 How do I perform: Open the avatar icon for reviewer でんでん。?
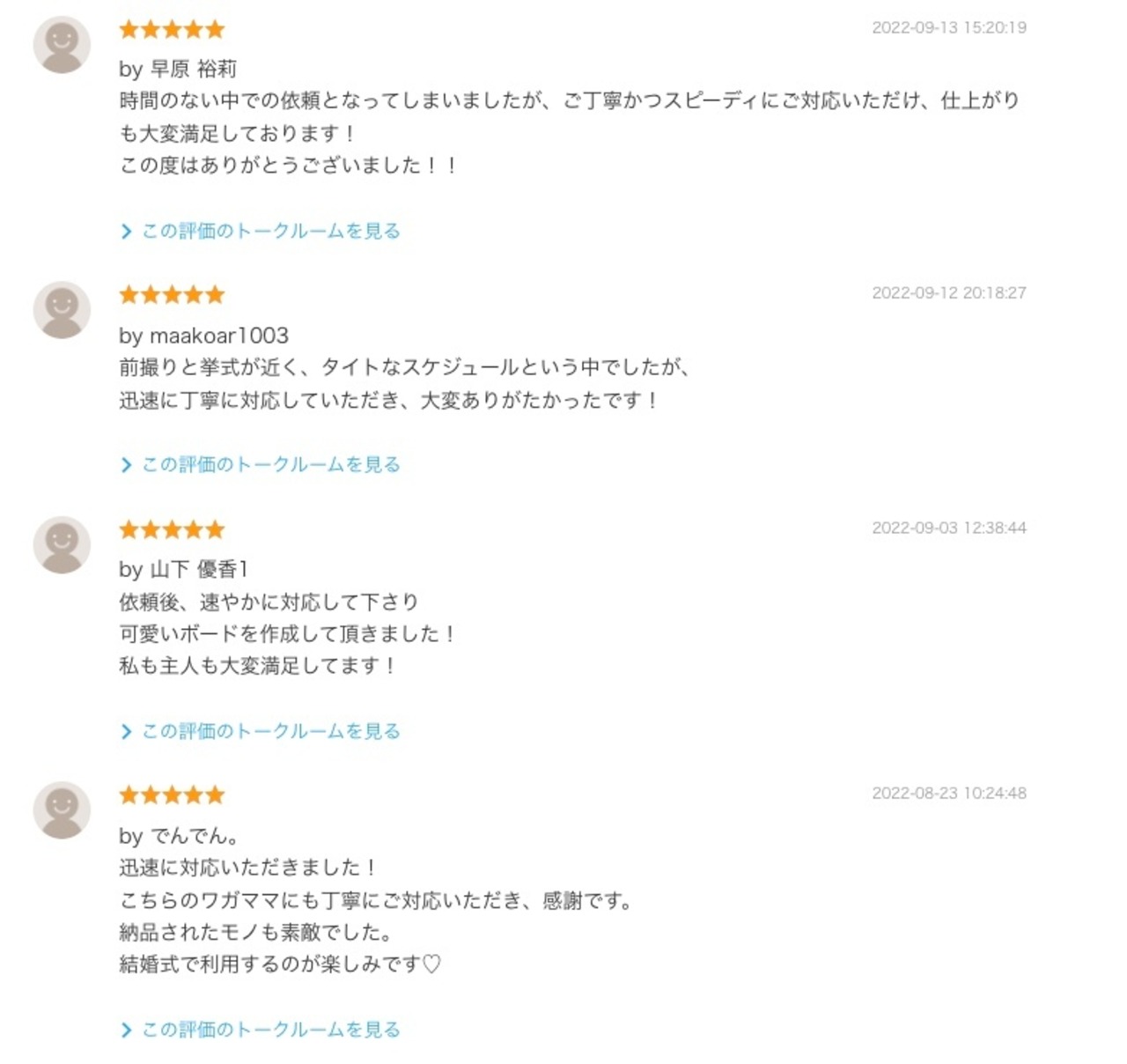[62, 810]
